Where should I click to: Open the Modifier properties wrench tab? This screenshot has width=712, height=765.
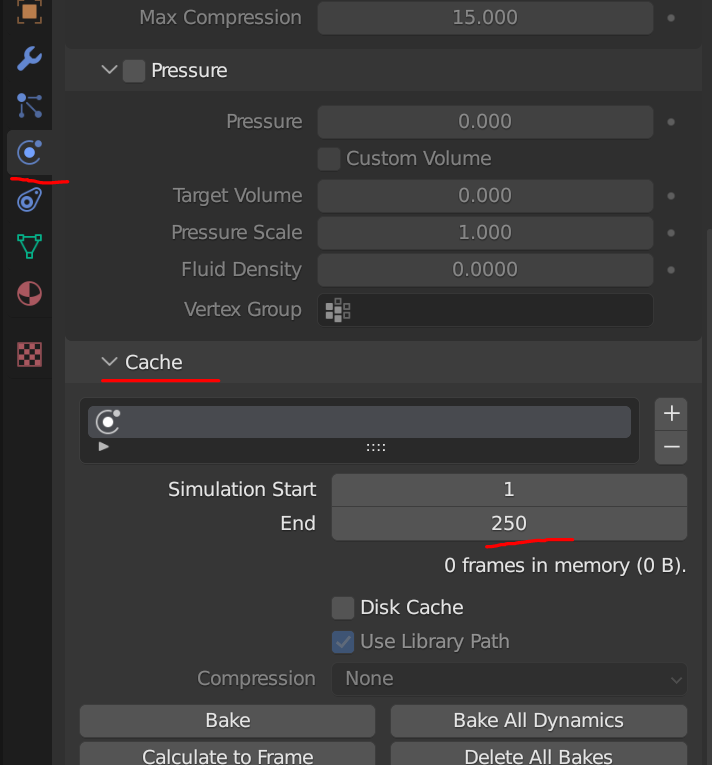(29, 58)
